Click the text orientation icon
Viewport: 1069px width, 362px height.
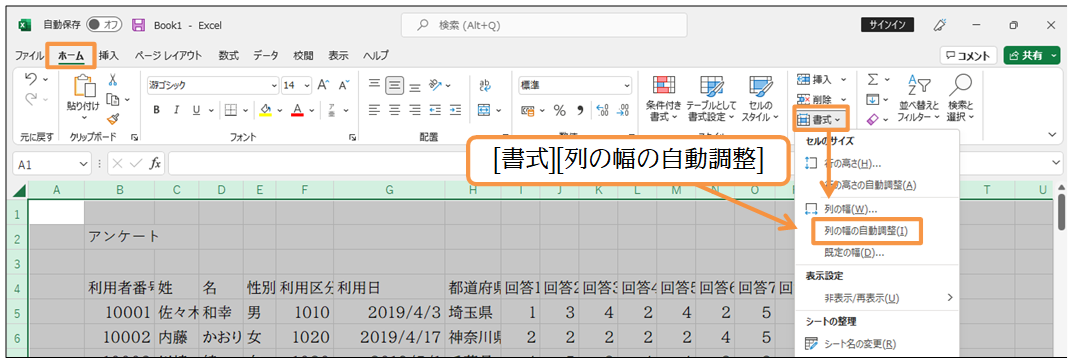pyautogui.click(x=436, y=85)
